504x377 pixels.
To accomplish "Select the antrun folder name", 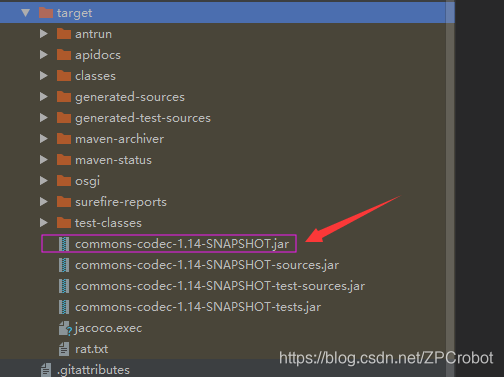I will tap(93, 34).
